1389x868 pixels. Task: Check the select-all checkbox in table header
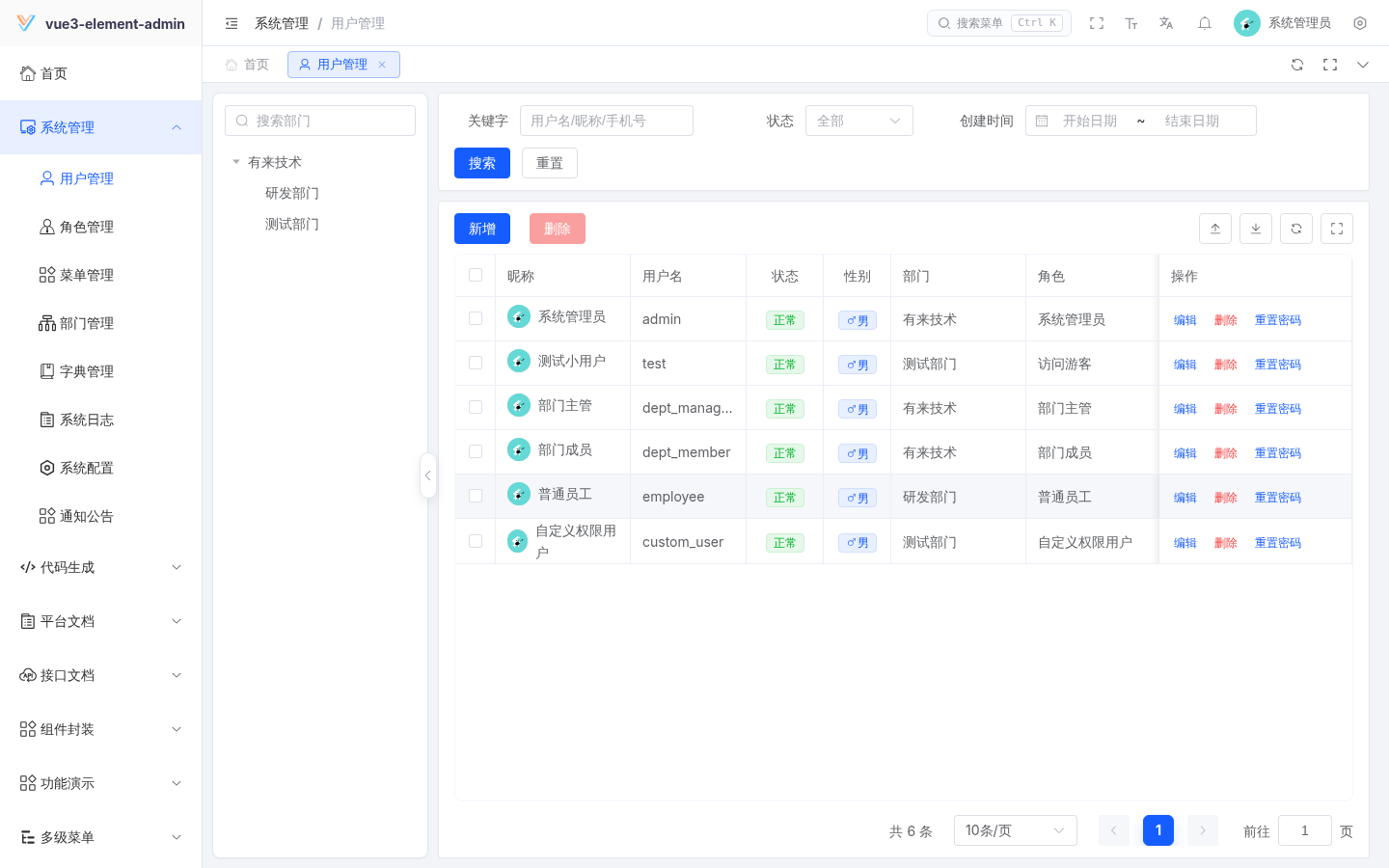tap(476, 275)
